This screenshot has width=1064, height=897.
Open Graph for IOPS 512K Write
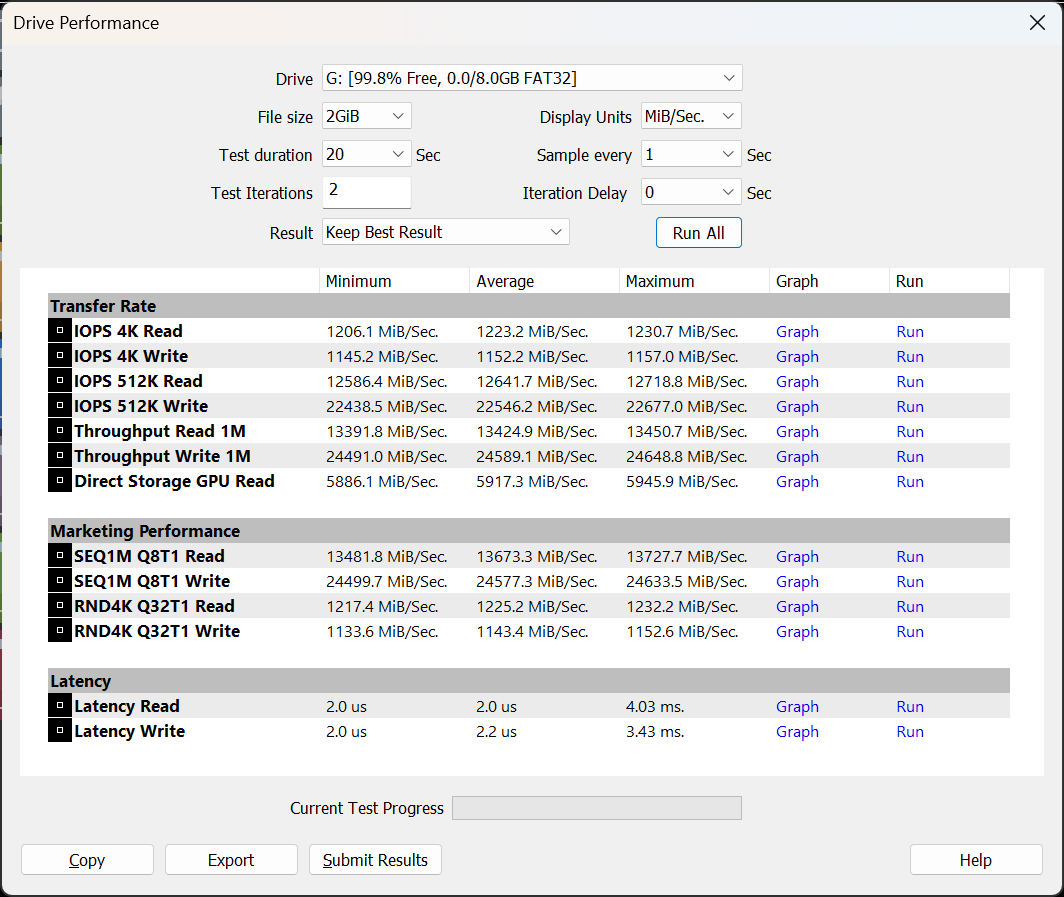(797, 406)
